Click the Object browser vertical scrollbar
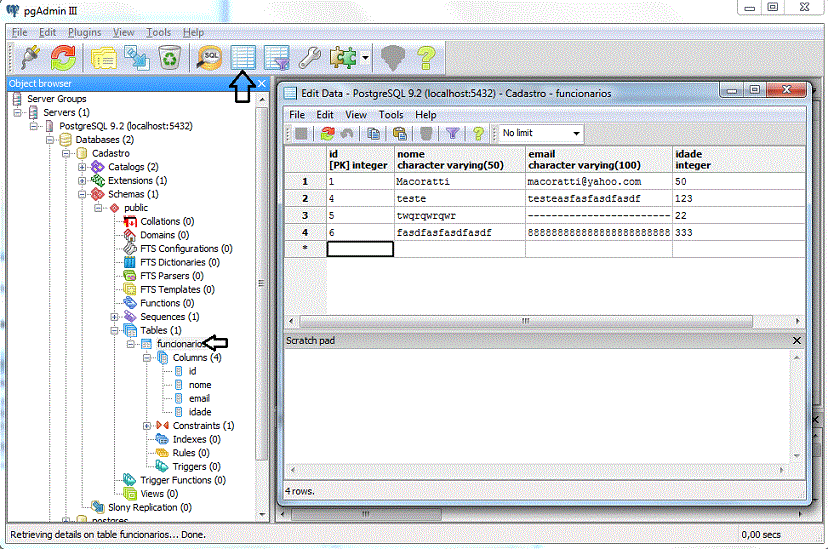This screenshot has width=828, height=549. pyautogui.click(x=262, y=282)
